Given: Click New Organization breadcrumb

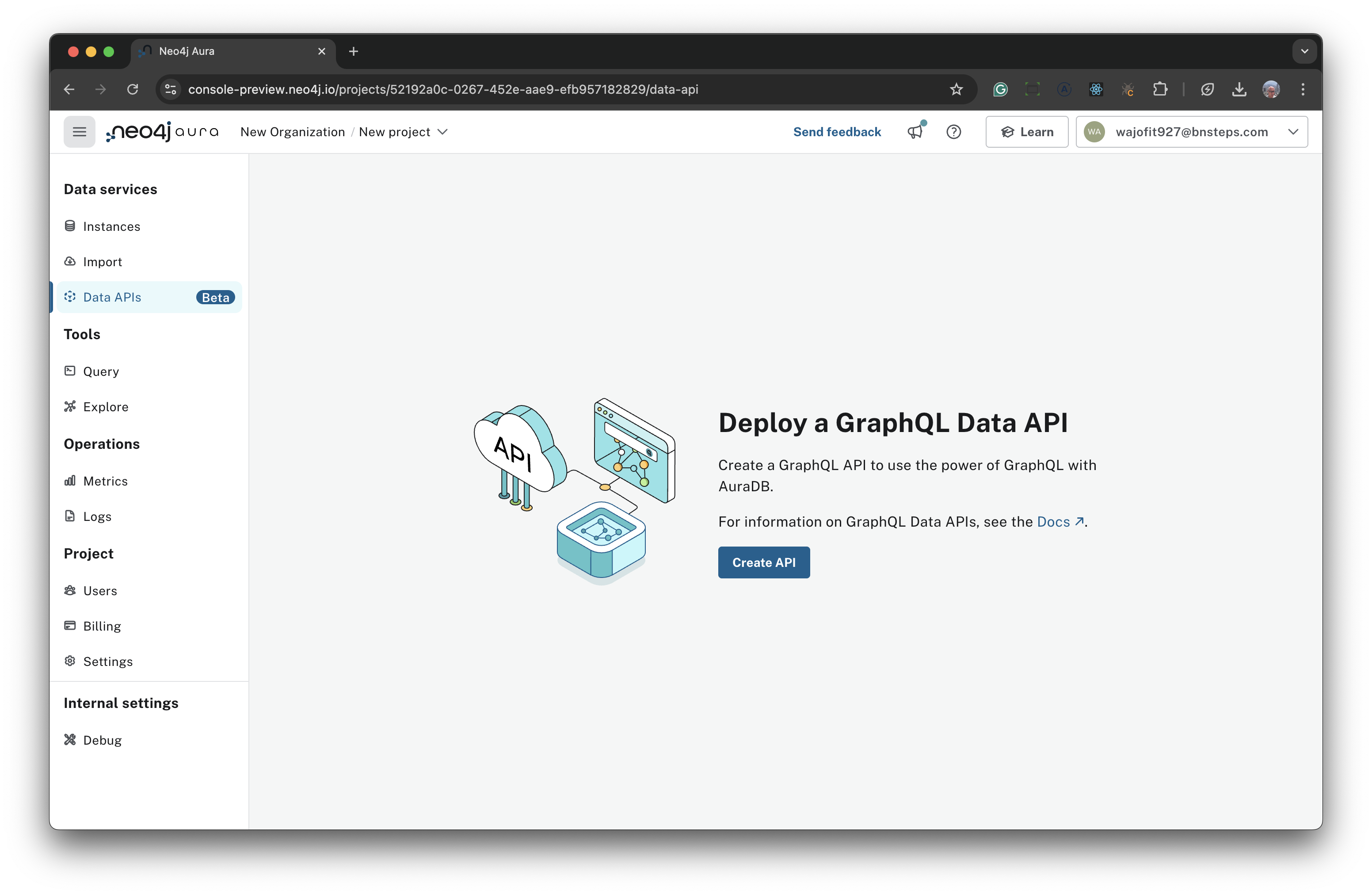Looking at the screenshot, I should [292, 132].
